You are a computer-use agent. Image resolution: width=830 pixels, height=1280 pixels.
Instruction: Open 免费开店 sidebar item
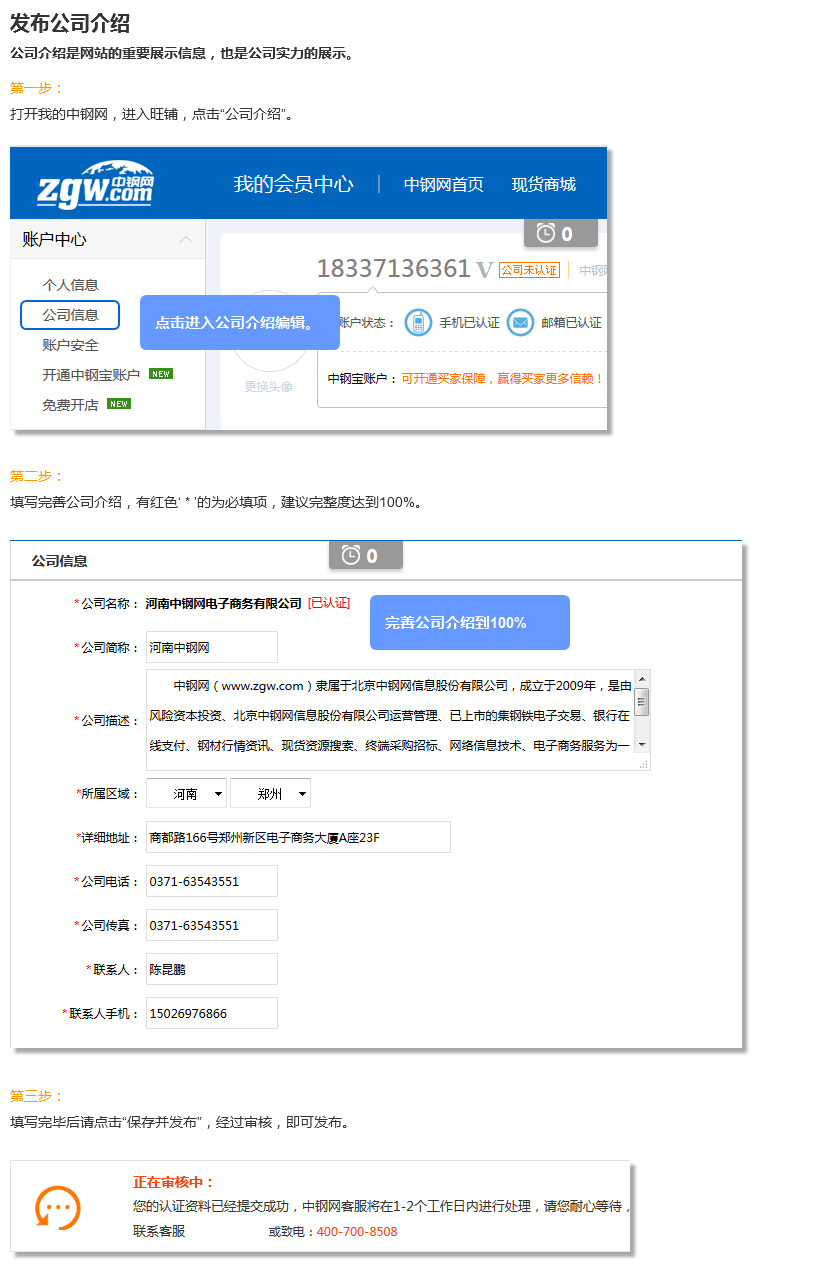pyautogui.click(x=70, y=405)
